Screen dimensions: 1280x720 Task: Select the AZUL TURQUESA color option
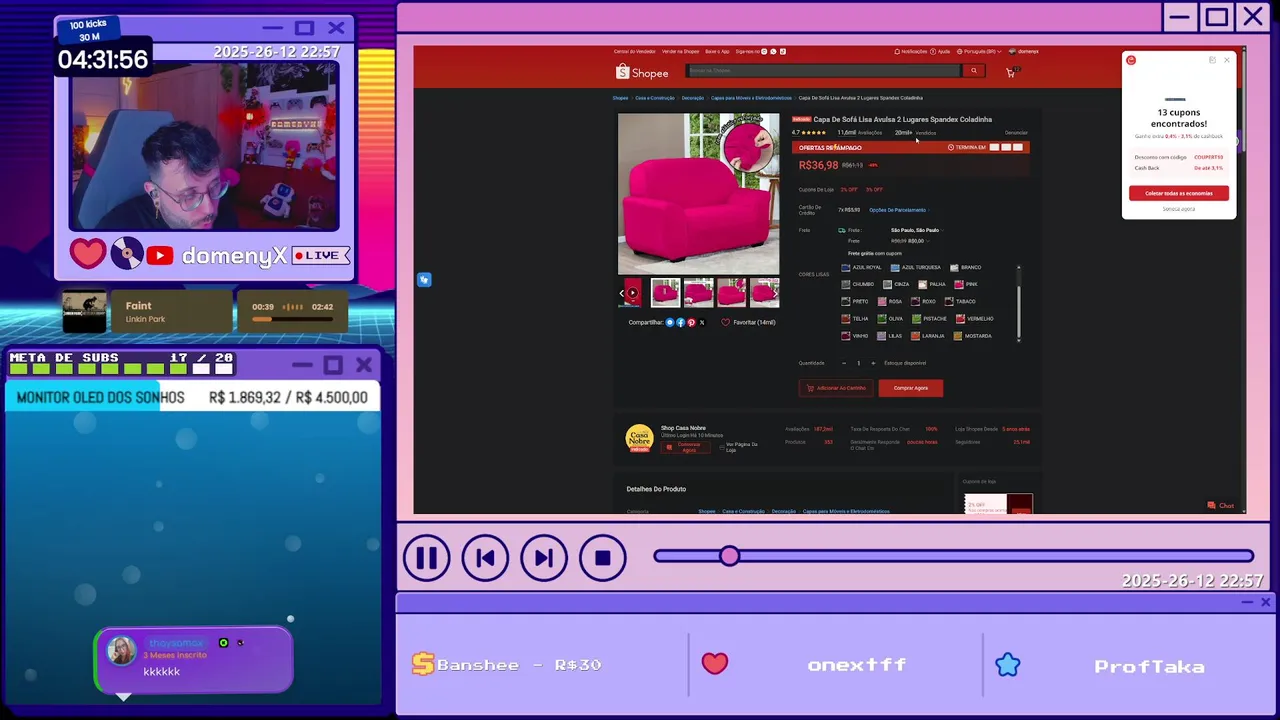click(x=915, y=267)
